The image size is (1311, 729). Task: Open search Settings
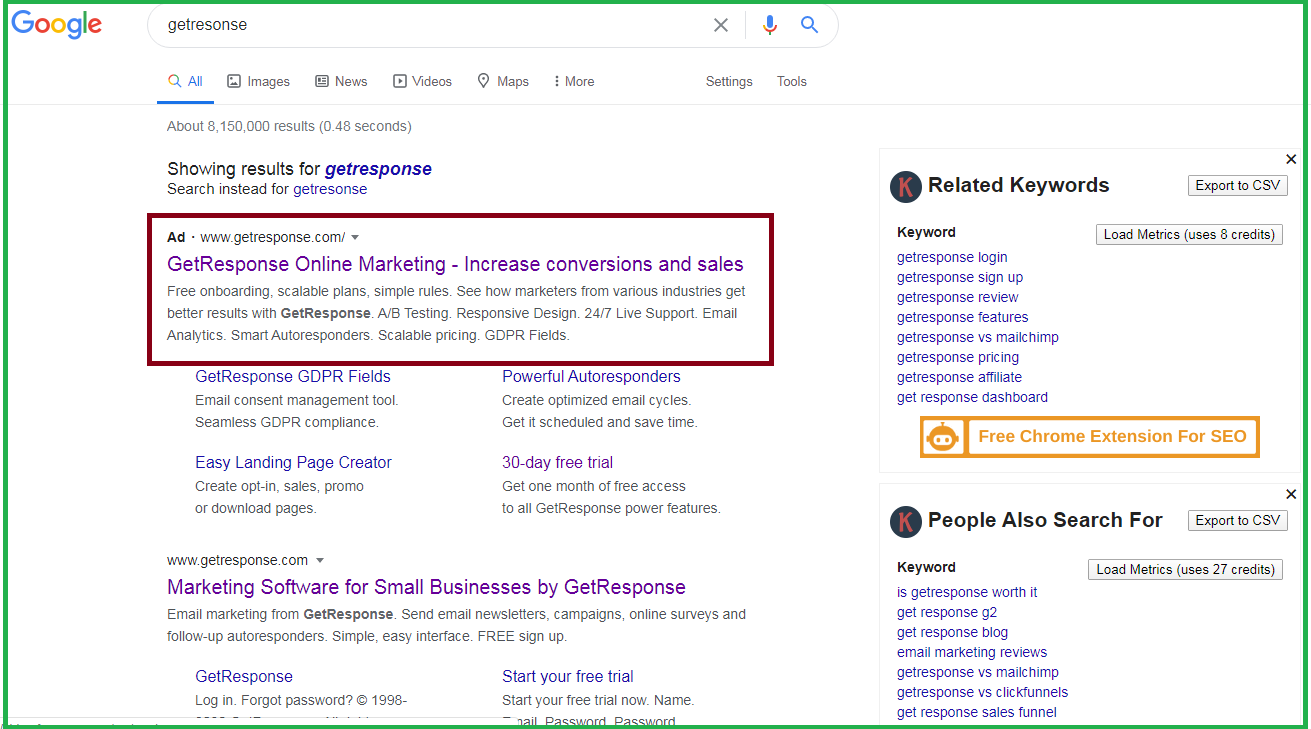729,82
